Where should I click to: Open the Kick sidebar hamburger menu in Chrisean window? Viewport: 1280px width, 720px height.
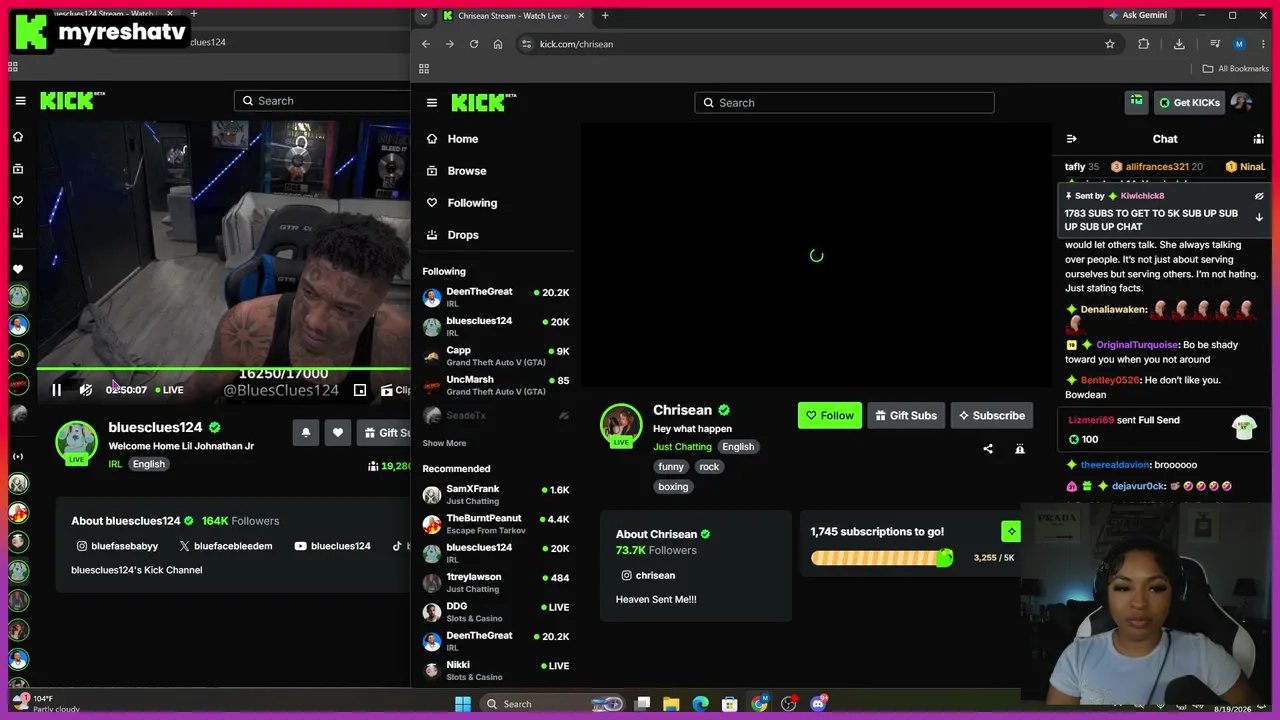pyautogui.click(x=432, y=103)
